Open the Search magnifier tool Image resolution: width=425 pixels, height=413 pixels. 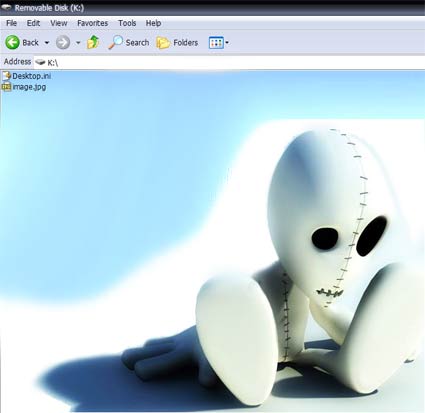(x=115, y=42)
